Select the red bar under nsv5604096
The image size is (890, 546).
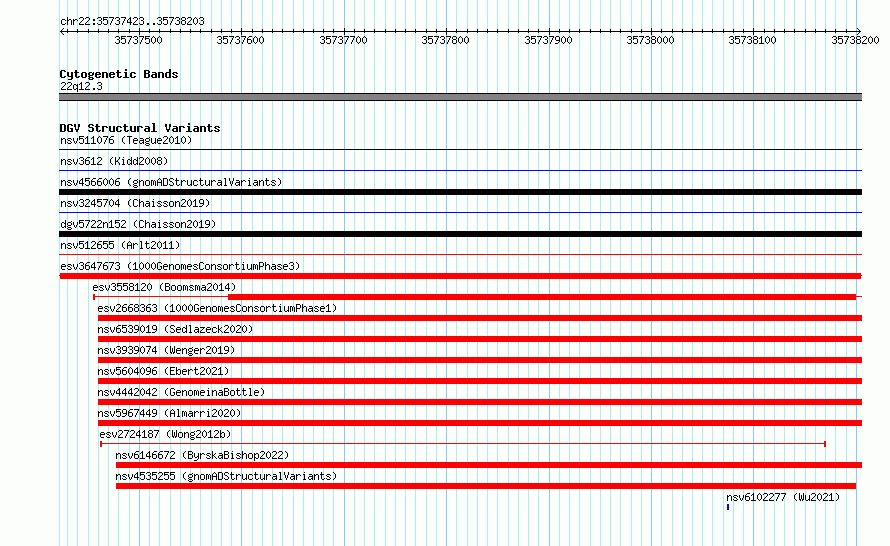[x=480, y=381]
